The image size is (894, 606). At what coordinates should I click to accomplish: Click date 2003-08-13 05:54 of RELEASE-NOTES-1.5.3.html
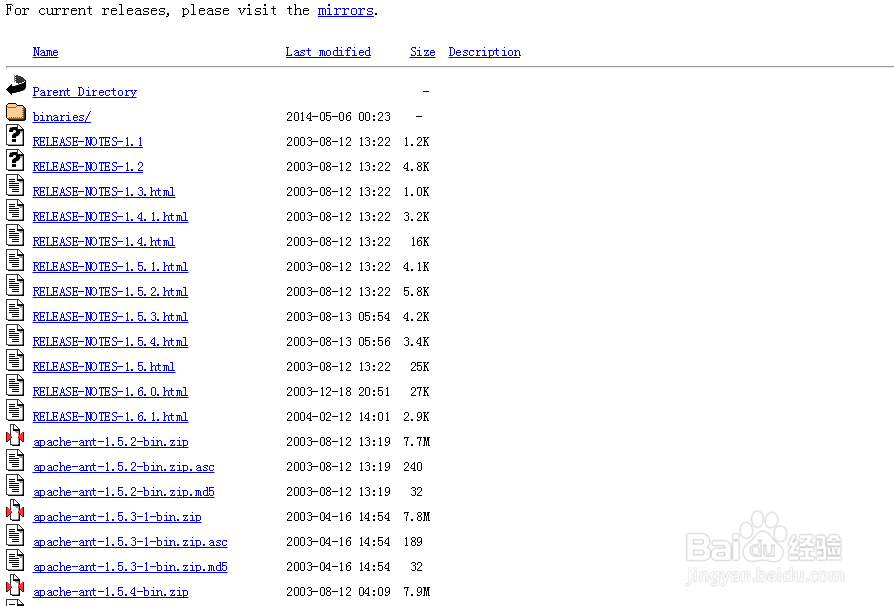(338, 318)
